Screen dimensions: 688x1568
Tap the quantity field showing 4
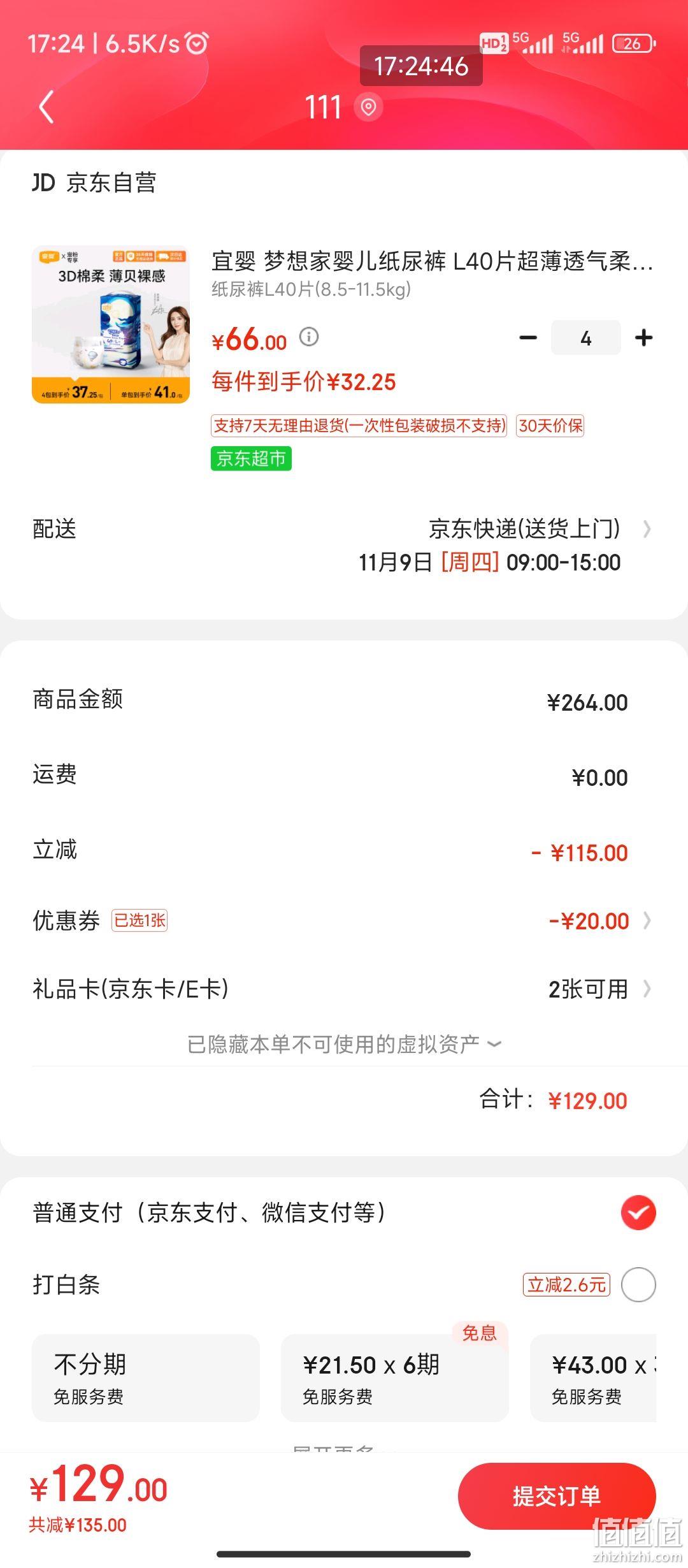point(586,338)
